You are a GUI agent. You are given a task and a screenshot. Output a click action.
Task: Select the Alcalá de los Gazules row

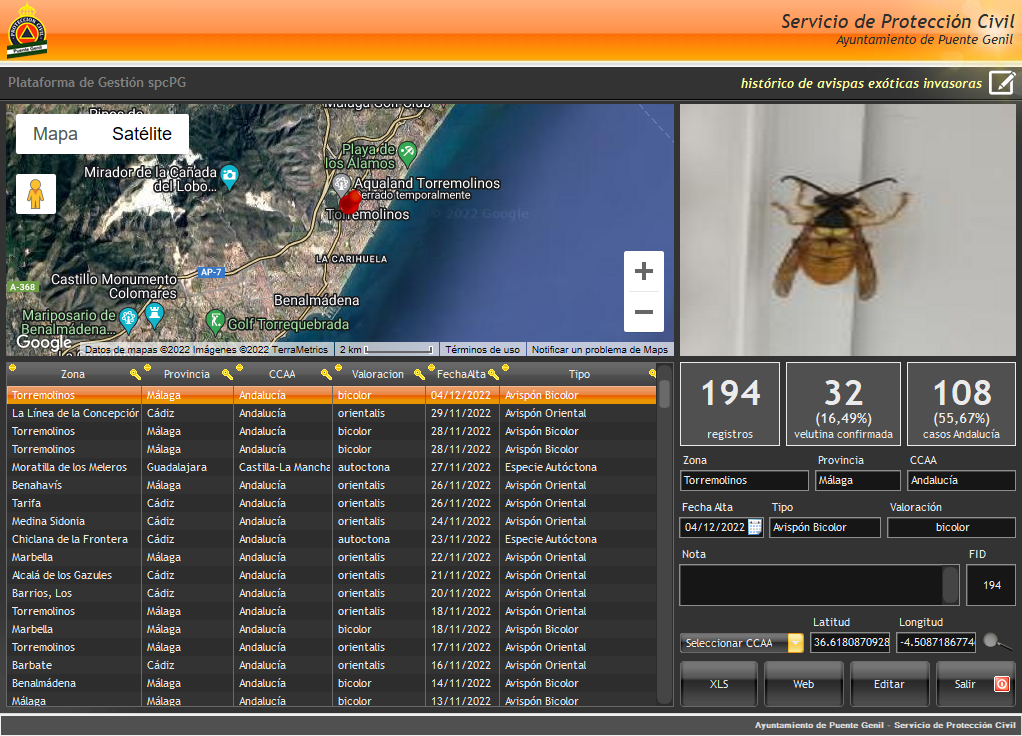(331, 576)
